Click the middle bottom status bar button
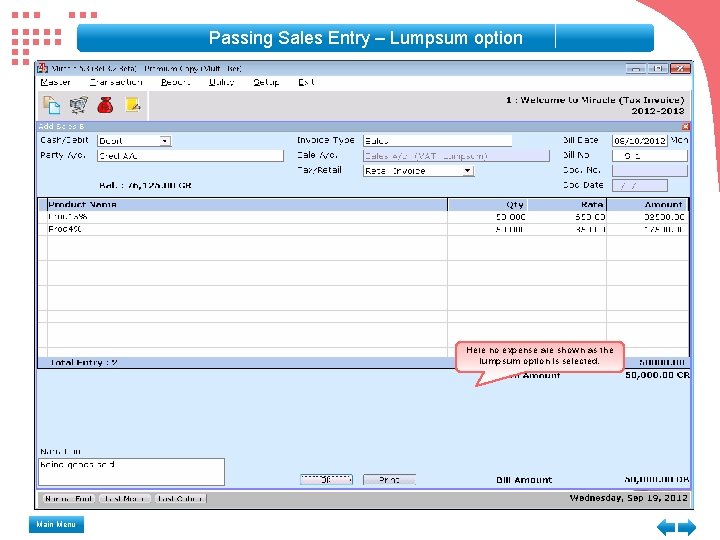The height and width of the screenshot is (540, 720). 125,499
